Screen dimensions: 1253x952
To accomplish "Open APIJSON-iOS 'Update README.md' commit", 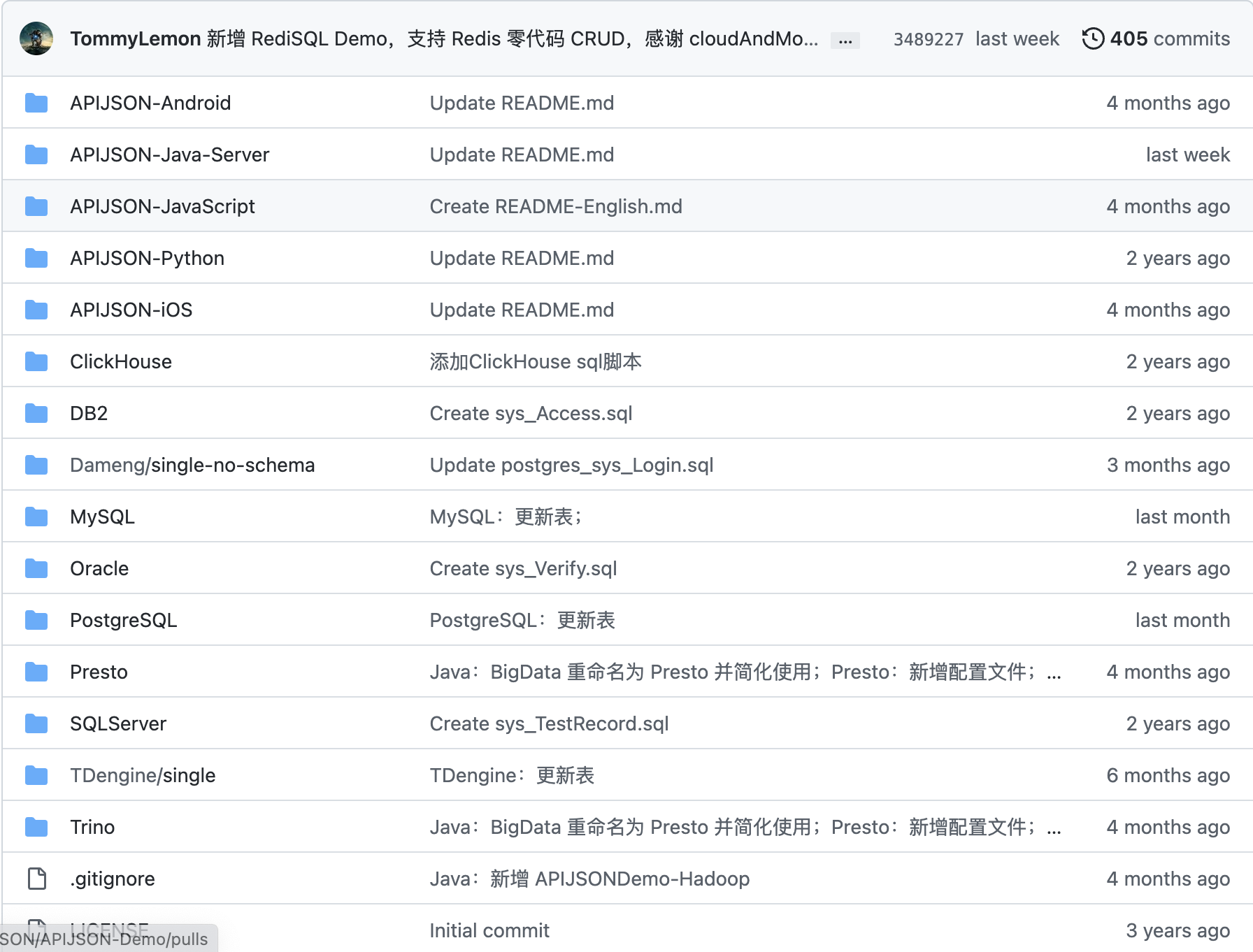I will pyautogui.click(x=522, y=310).
